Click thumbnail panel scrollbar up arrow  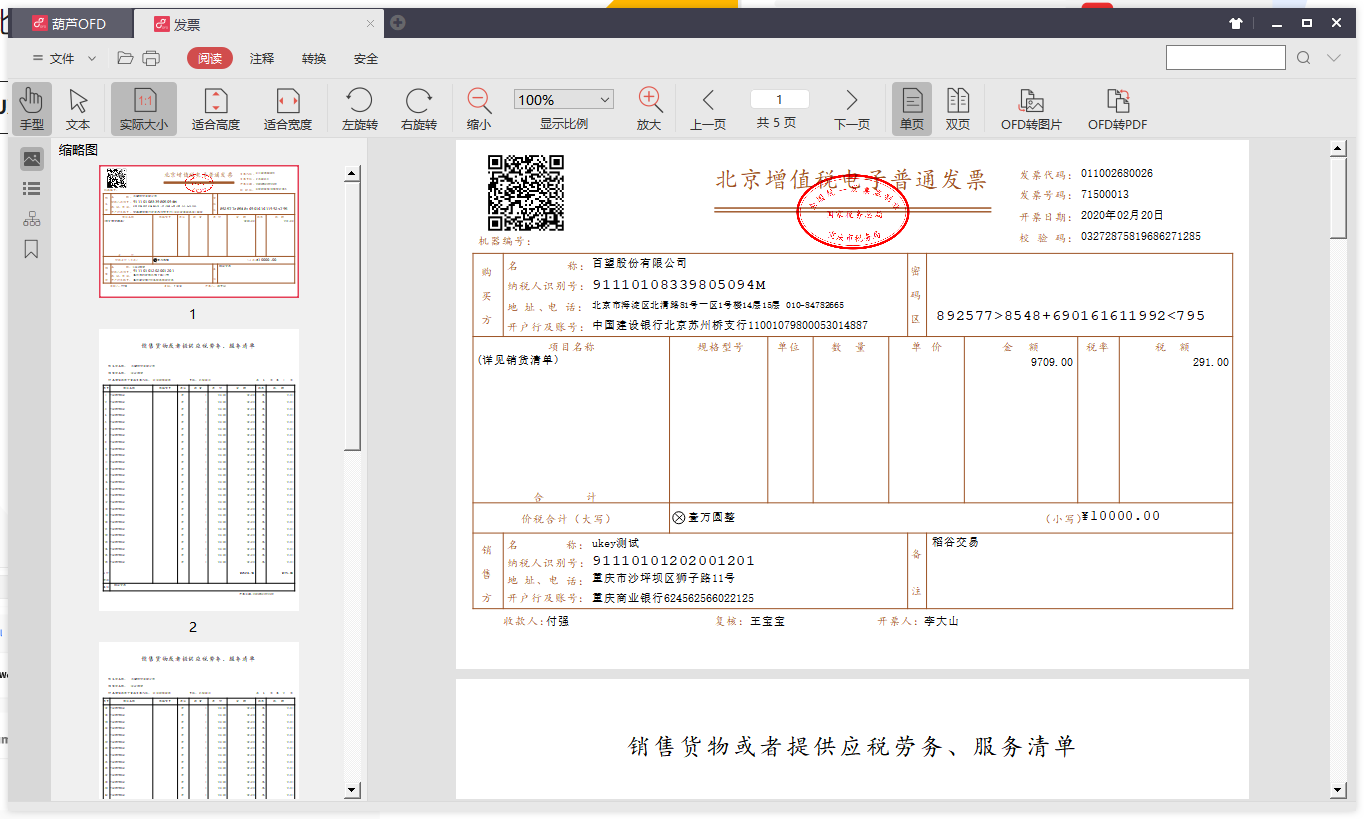[x=351, y=173]
